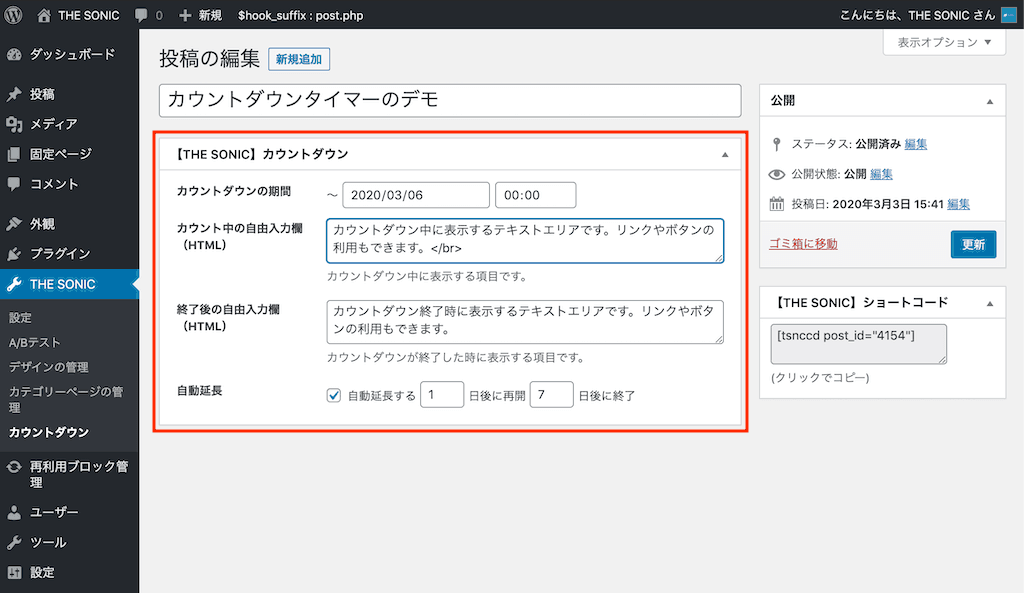Screen dimensions: 1024x593
Task: Open デザインの管理 submenu item
Action: (x=48, y=367)
